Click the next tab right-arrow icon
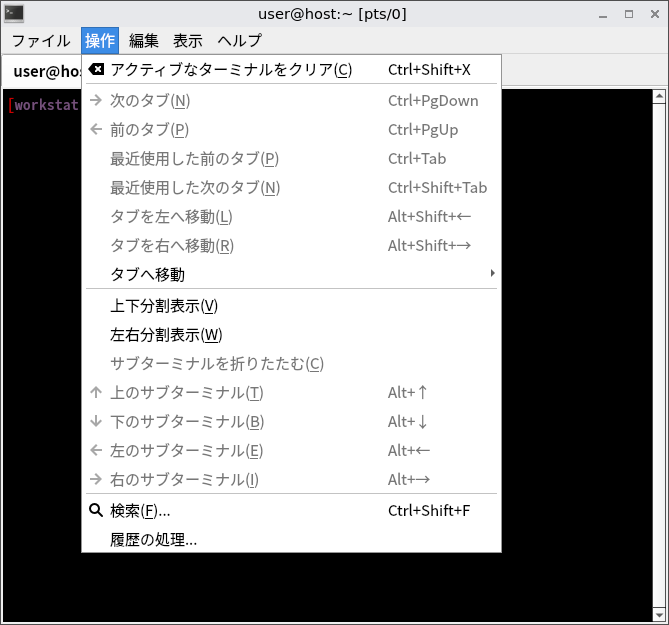This screenshot has width=669, height=625. tap(96, 101)
